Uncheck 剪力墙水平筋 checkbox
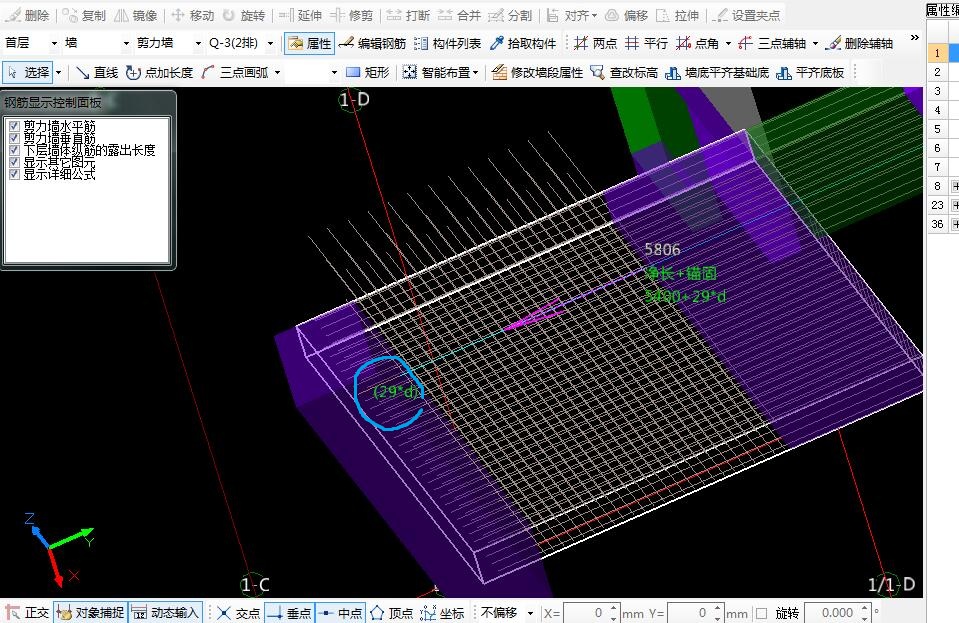The height and width of the screenshot is (623, 959). pyautogui.click(x=14, y=127)
